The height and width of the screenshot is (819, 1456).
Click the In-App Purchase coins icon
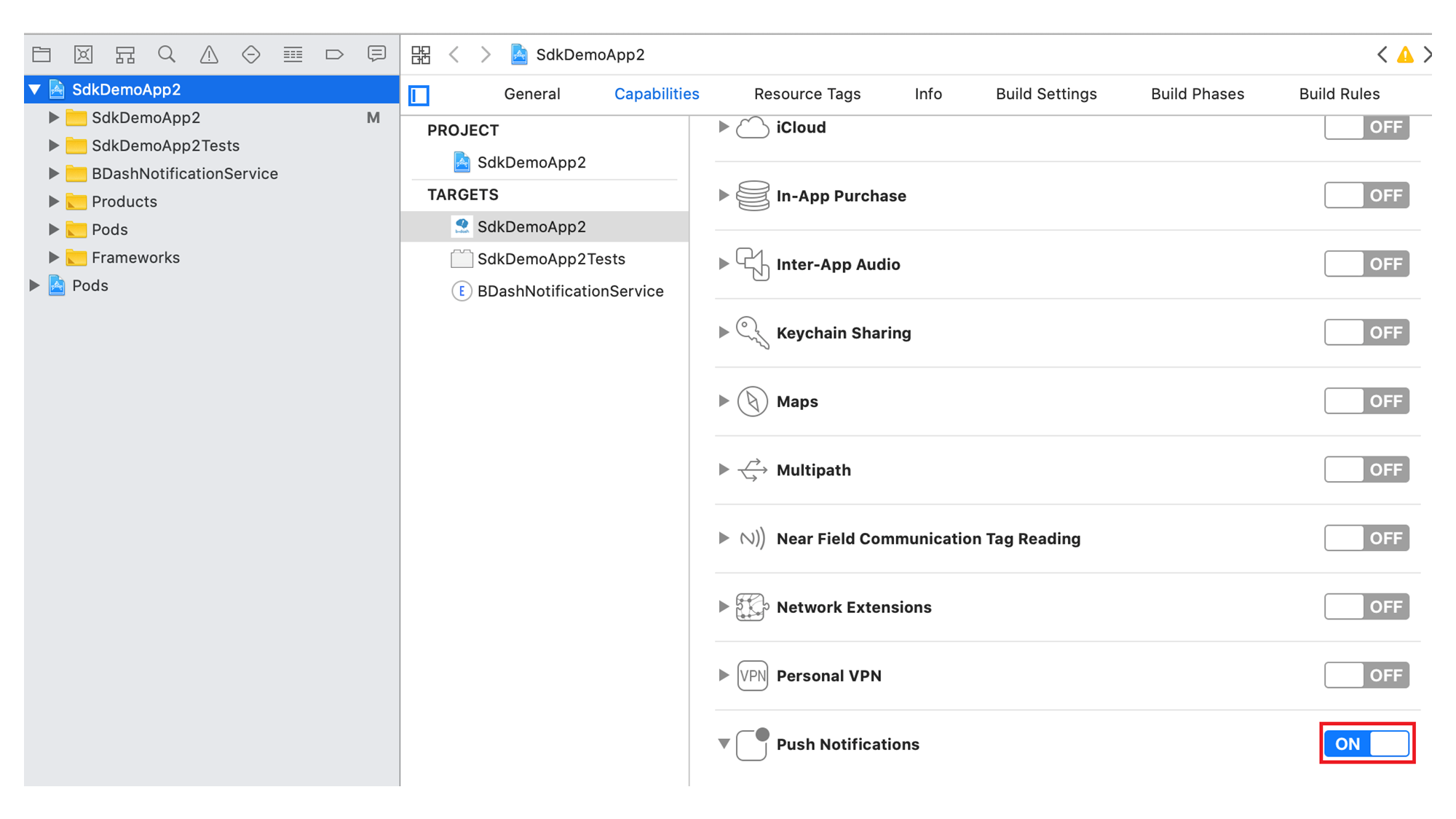click(x=752, y=196)
